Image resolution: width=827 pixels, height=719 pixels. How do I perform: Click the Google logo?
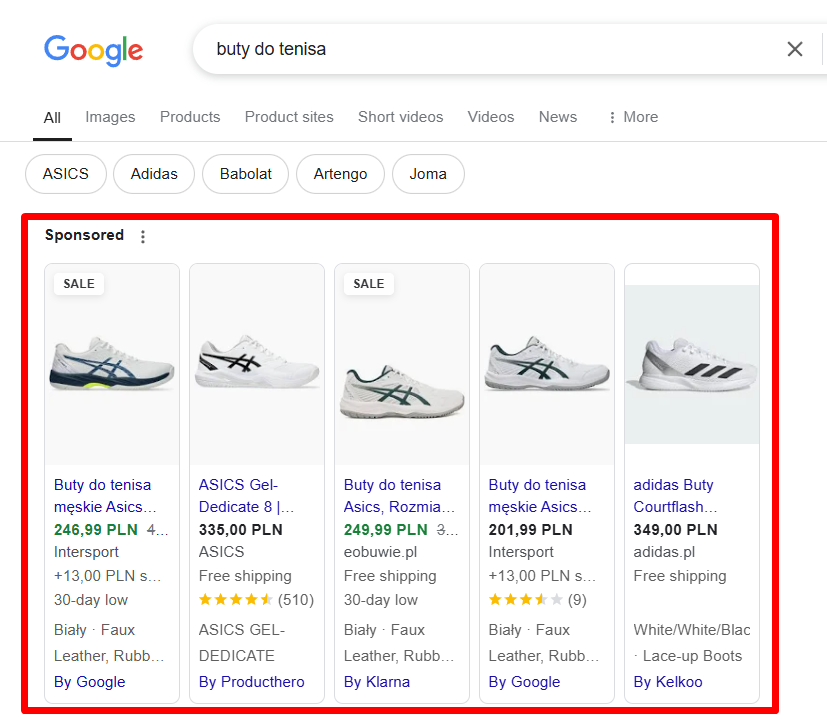click(93, 50)
